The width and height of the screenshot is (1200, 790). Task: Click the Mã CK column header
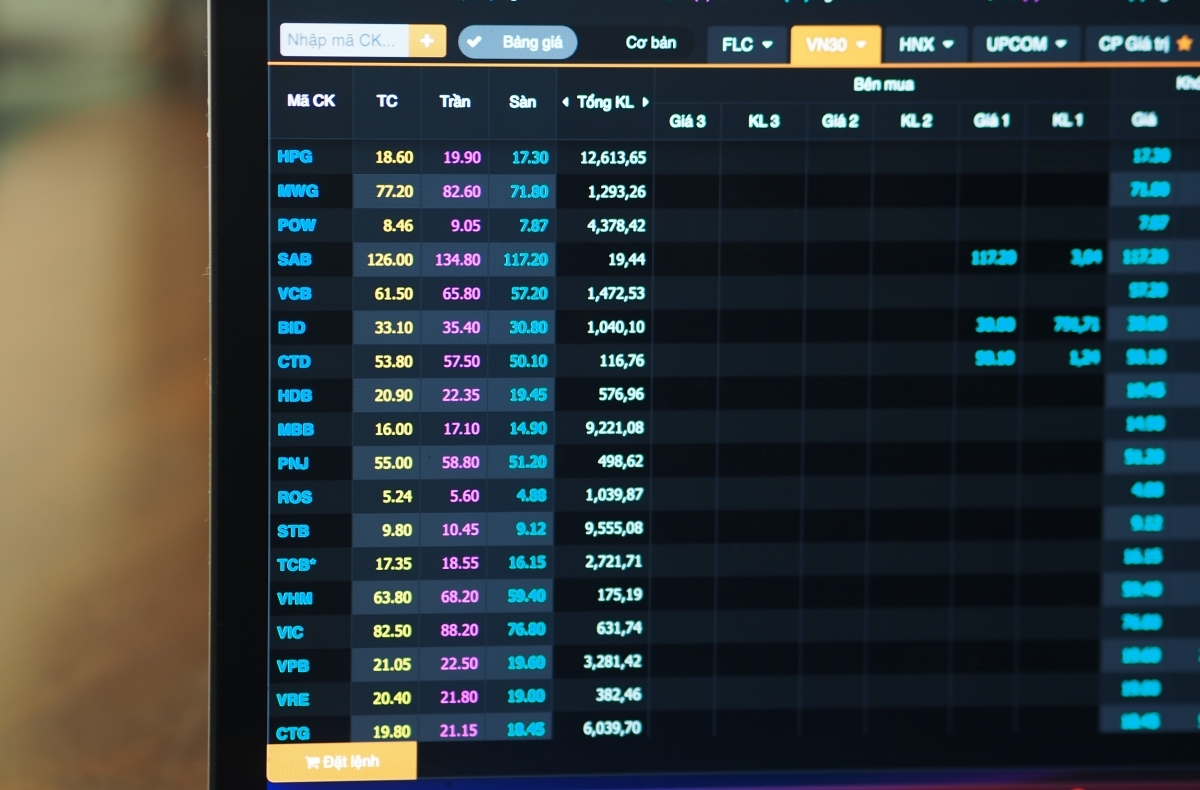(311, 101)
